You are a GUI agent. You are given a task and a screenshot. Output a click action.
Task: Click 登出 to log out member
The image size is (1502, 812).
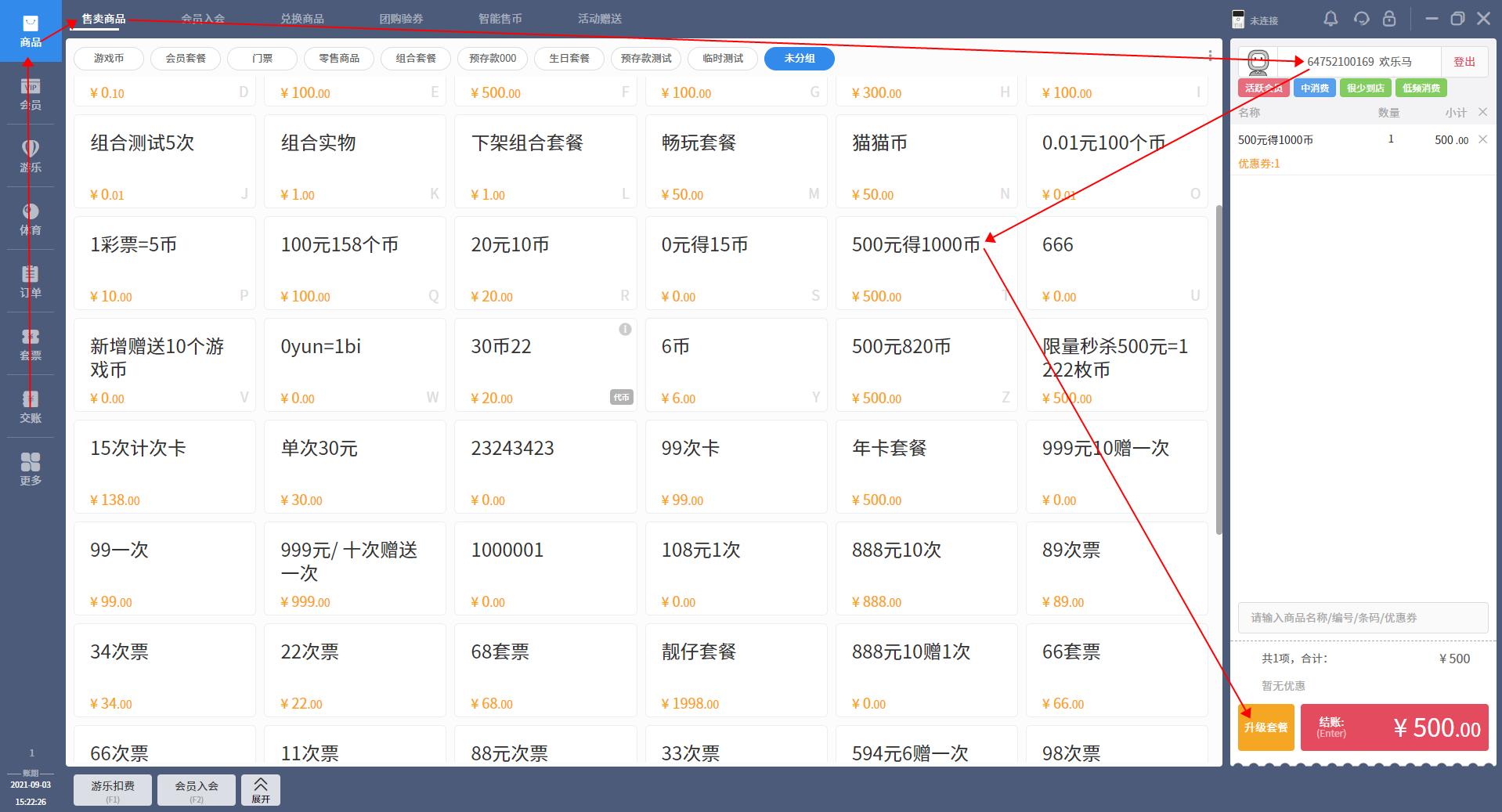1464,62
